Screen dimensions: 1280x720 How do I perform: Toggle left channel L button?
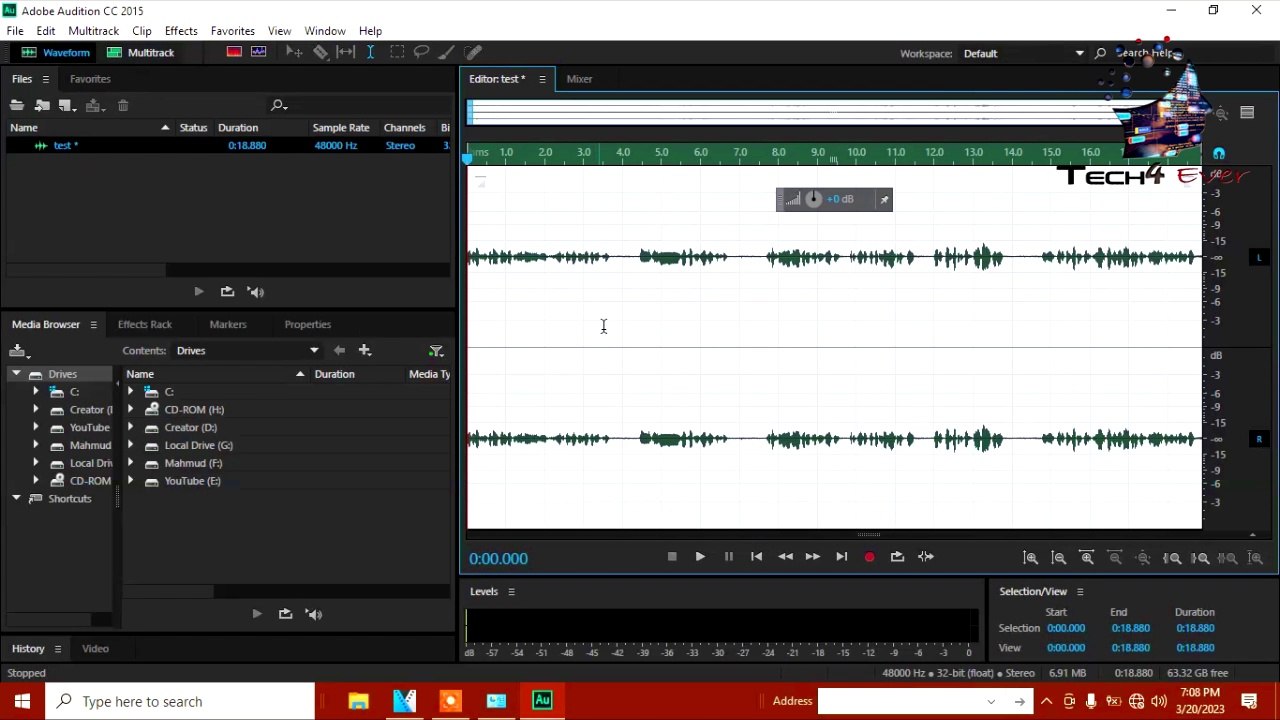coord(1259,257)
